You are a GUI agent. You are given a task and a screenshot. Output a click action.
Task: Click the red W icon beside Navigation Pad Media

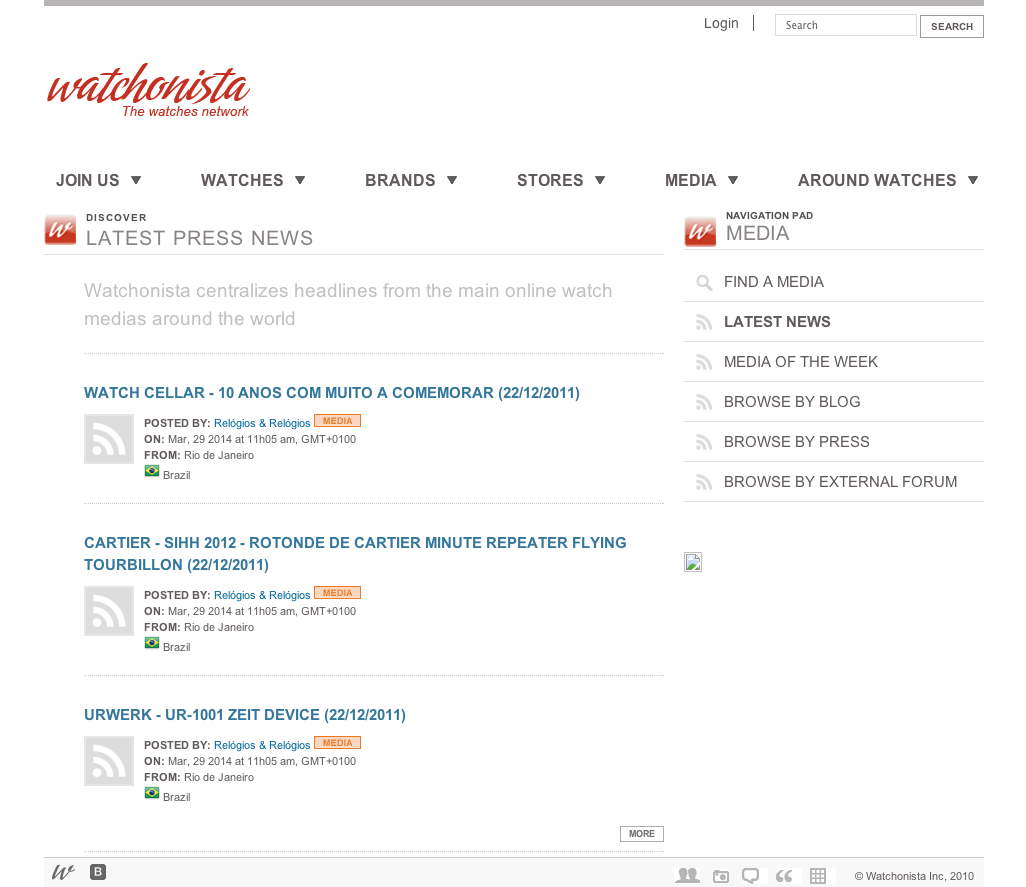pyautogui.click(x=700, y=231)
